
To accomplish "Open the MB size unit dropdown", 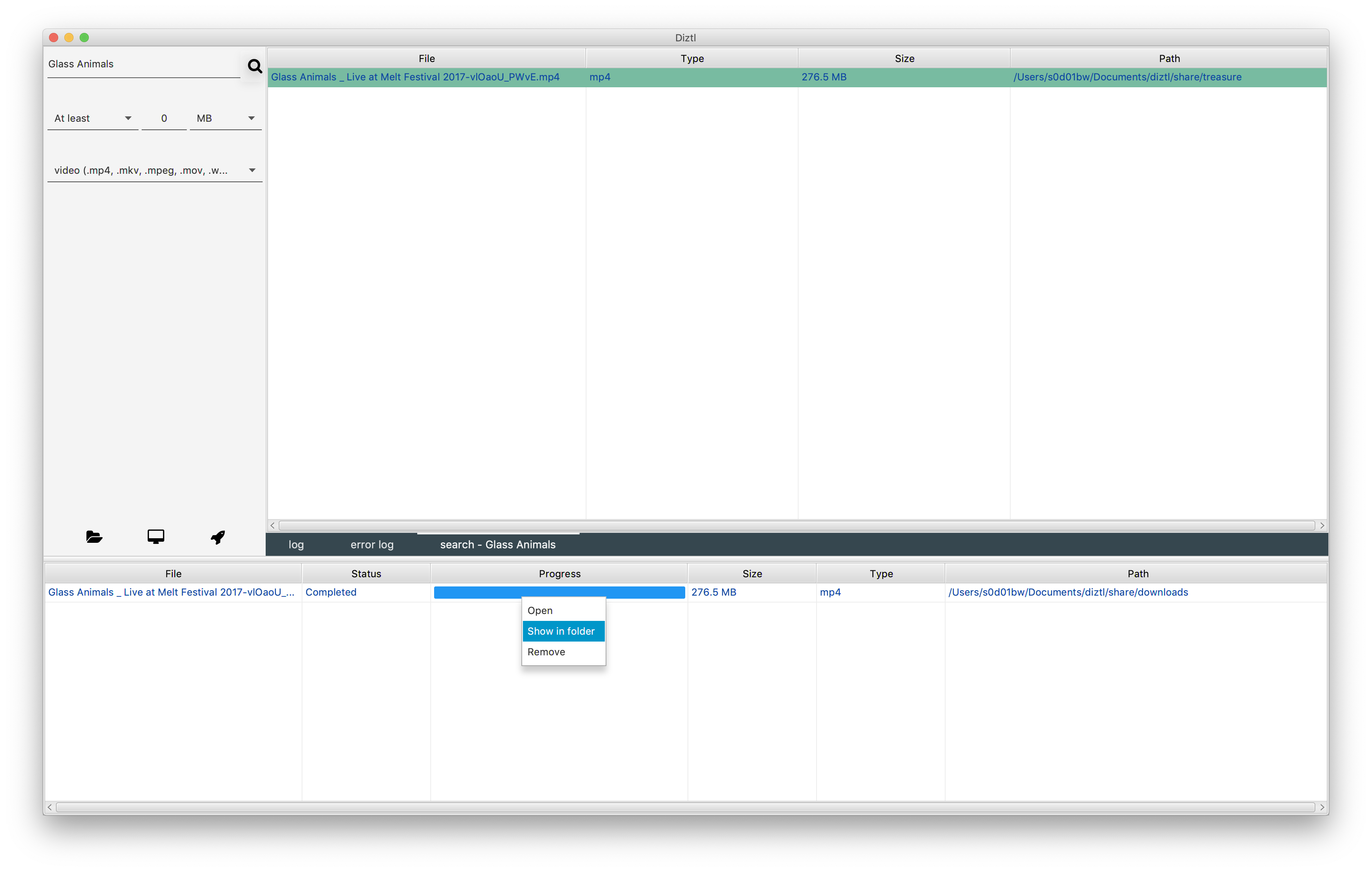I will [225, 118].
